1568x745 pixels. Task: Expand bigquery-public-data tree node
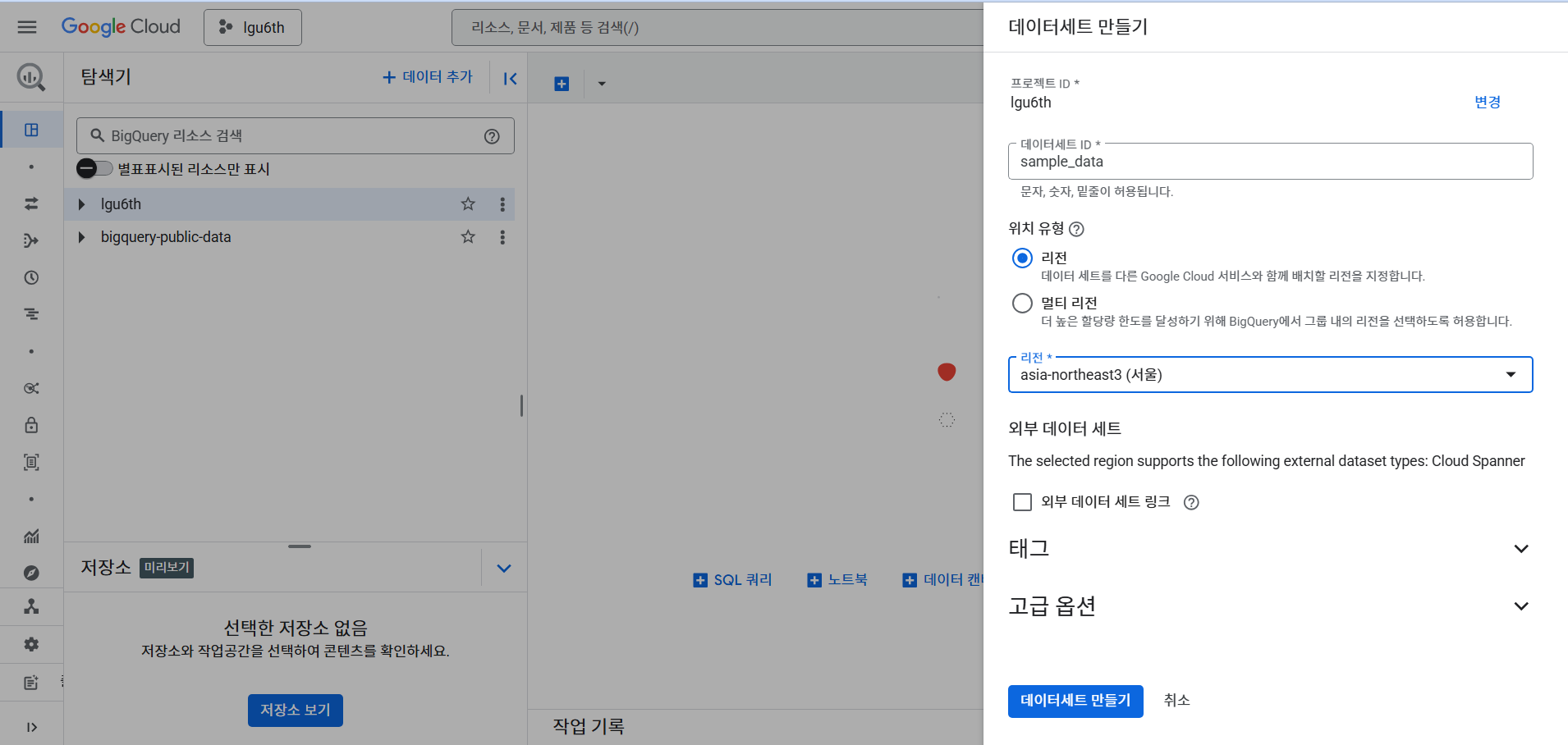coord(81,237)
